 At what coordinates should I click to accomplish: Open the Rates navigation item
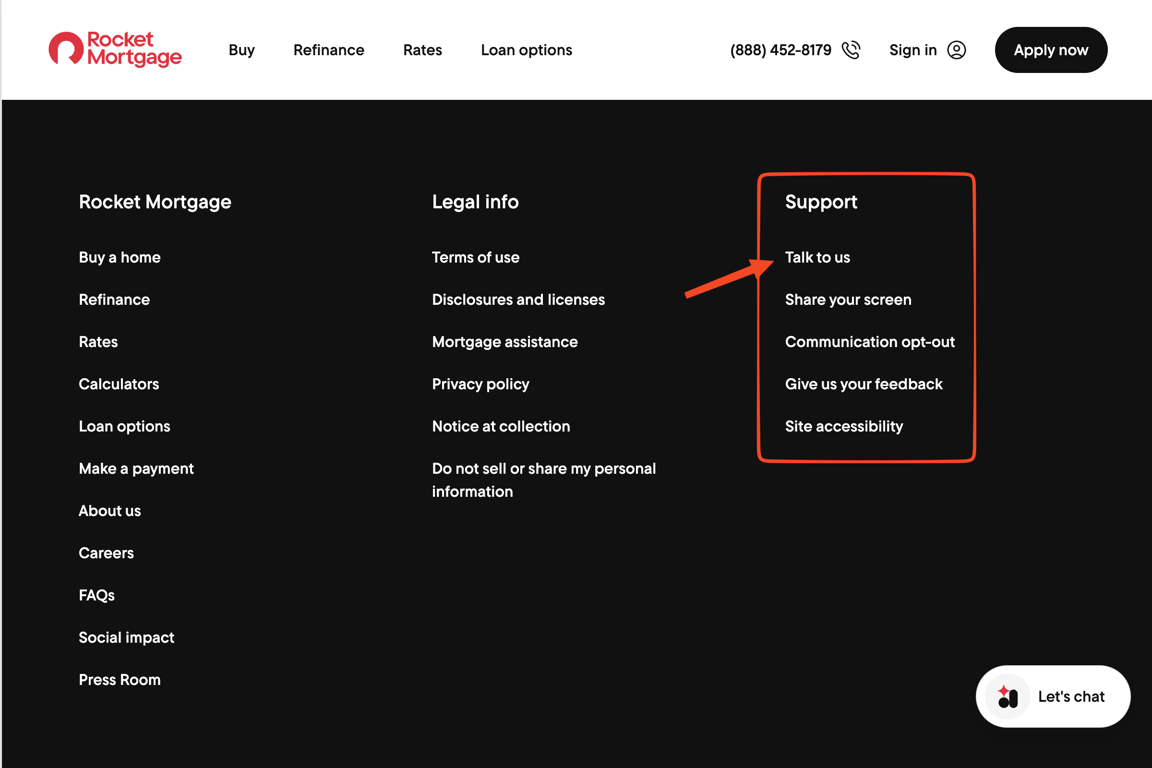click(422, 50)
